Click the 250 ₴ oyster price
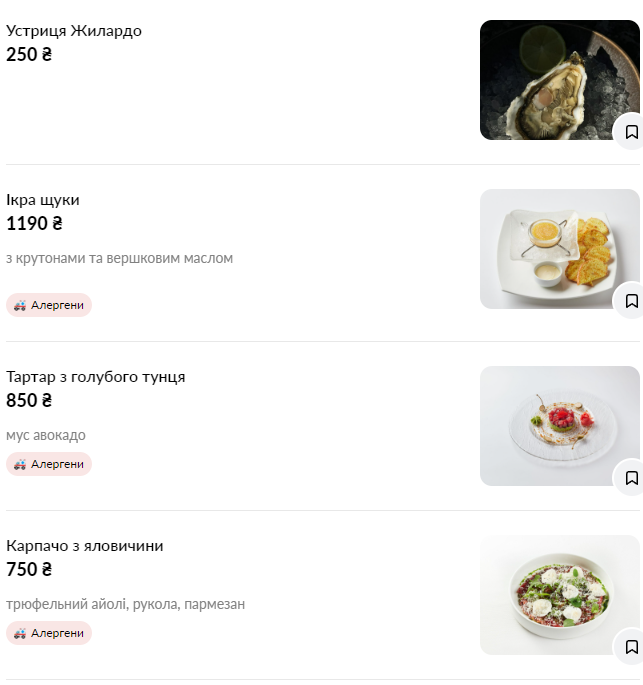The height and width of the screenshot is (685, 643). [29, 55]
